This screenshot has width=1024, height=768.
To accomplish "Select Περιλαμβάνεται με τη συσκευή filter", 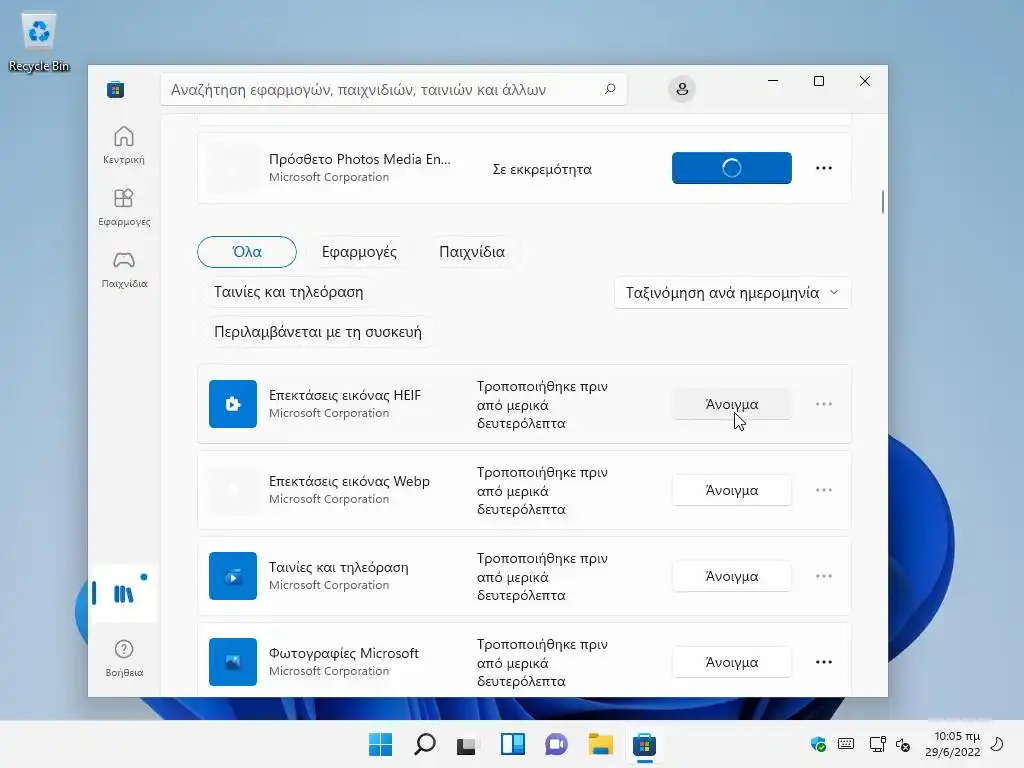I will click(x=318, y=332).
